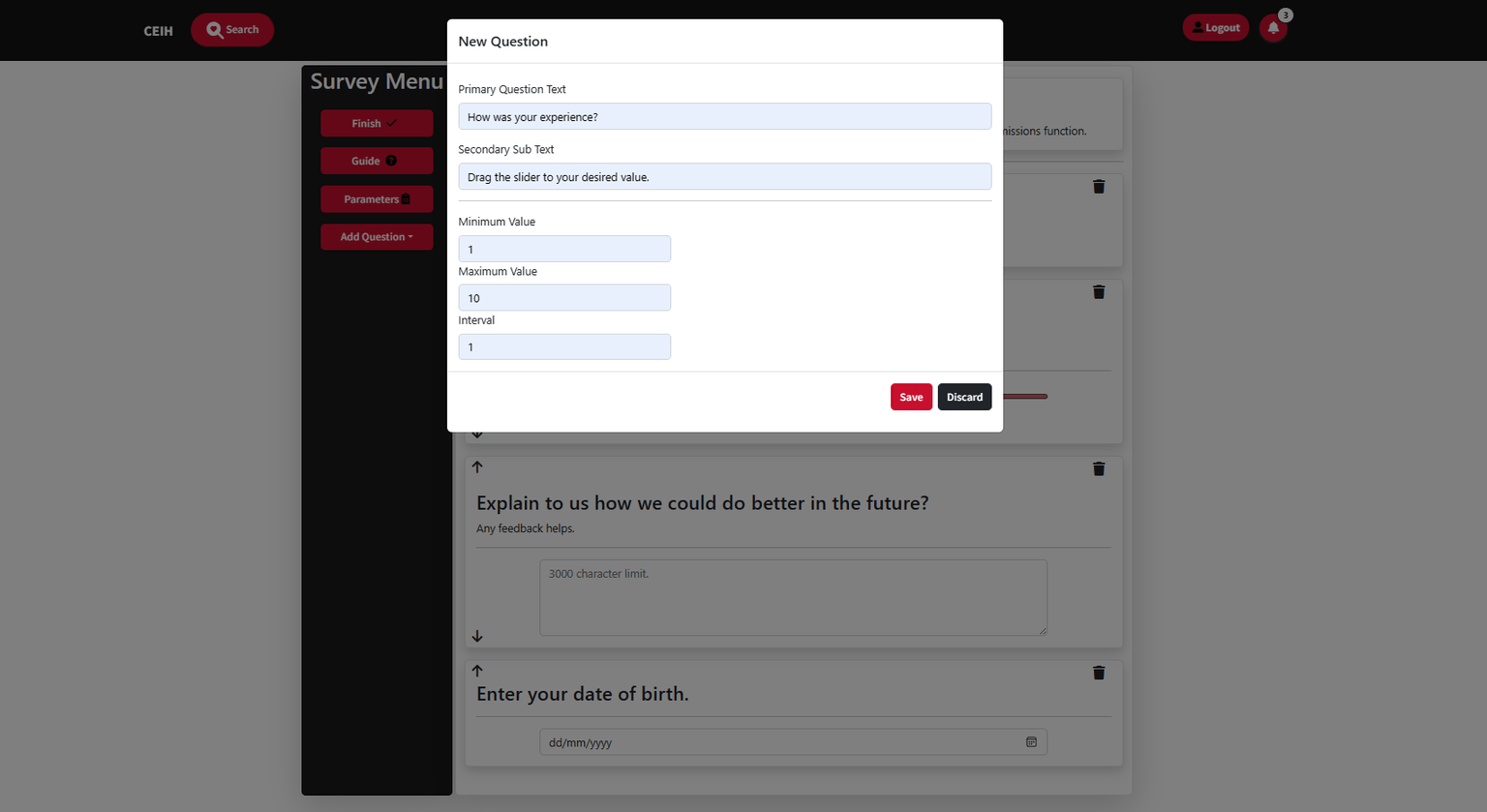Discard the new question

coord(964,397)
